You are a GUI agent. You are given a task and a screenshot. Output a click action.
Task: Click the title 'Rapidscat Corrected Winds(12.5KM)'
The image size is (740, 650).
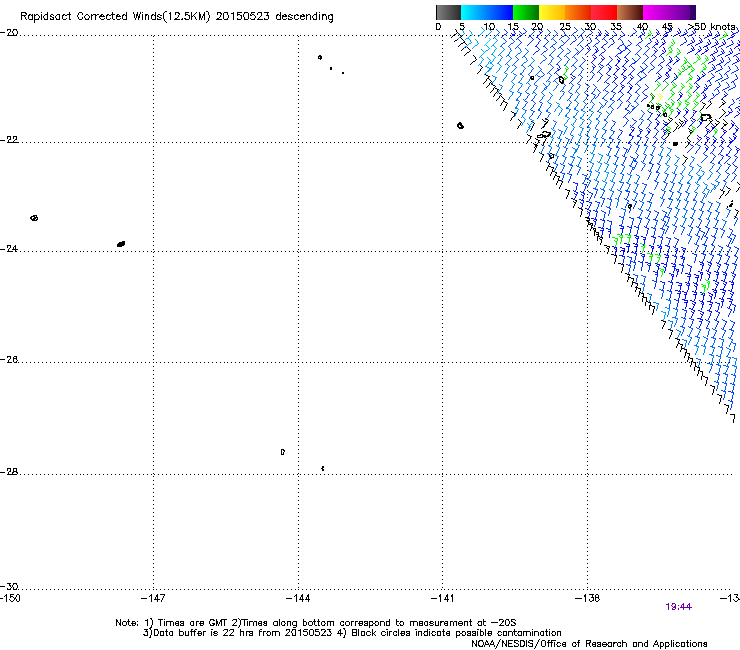pyautogui.click(x=115, y=17)
